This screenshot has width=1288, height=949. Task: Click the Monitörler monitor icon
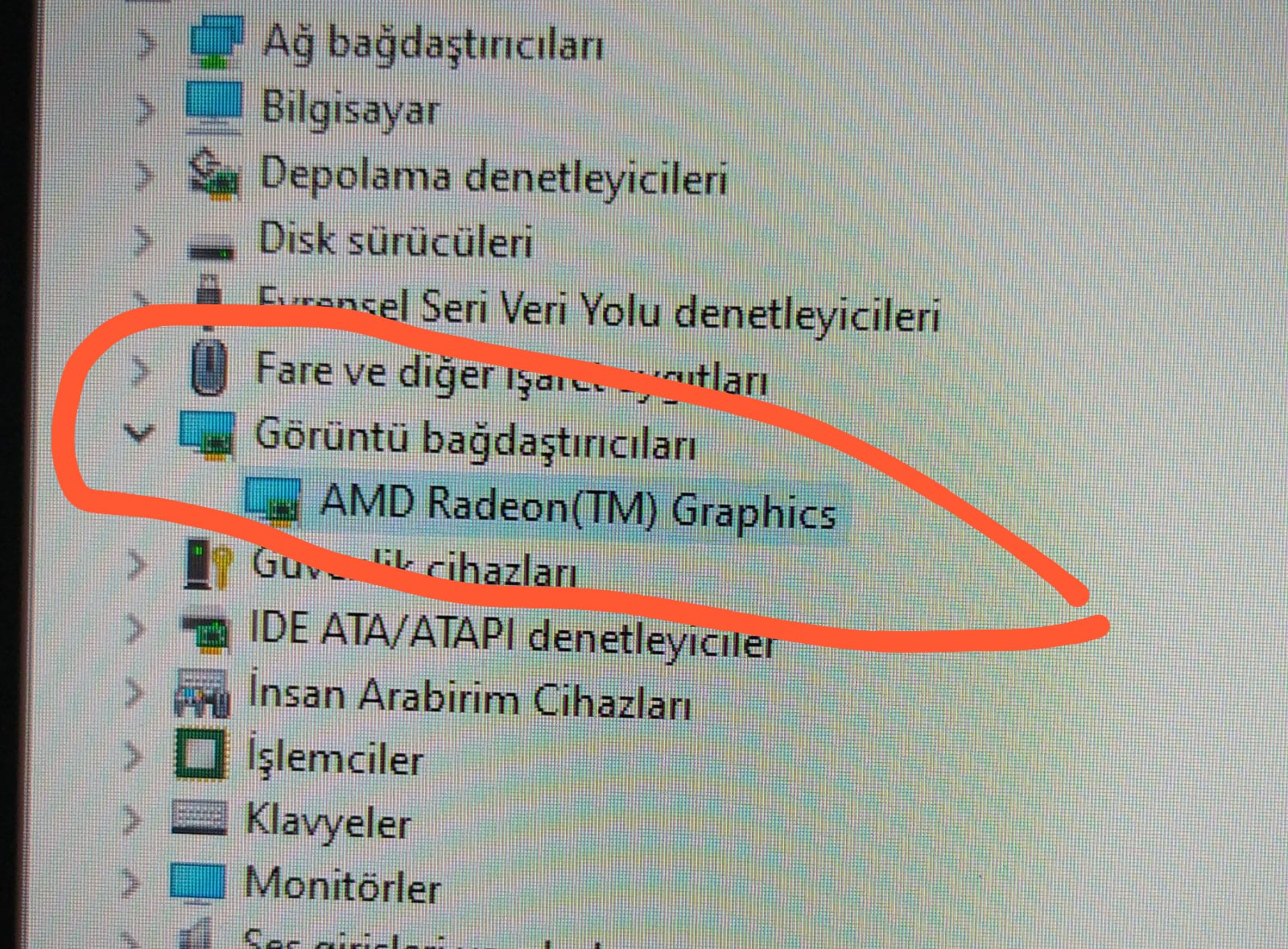point(197,882)
